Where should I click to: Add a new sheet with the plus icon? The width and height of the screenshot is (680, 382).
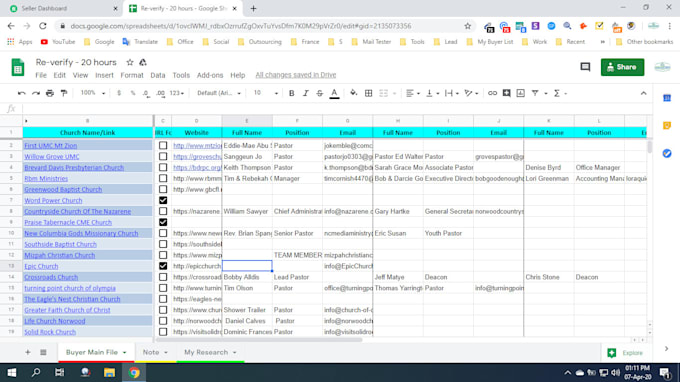pos(28,352)
